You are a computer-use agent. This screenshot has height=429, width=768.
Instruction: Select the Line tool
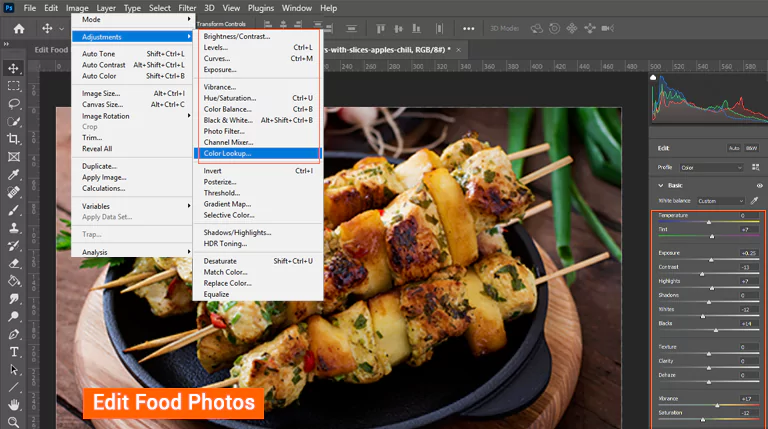click(14, 387)
